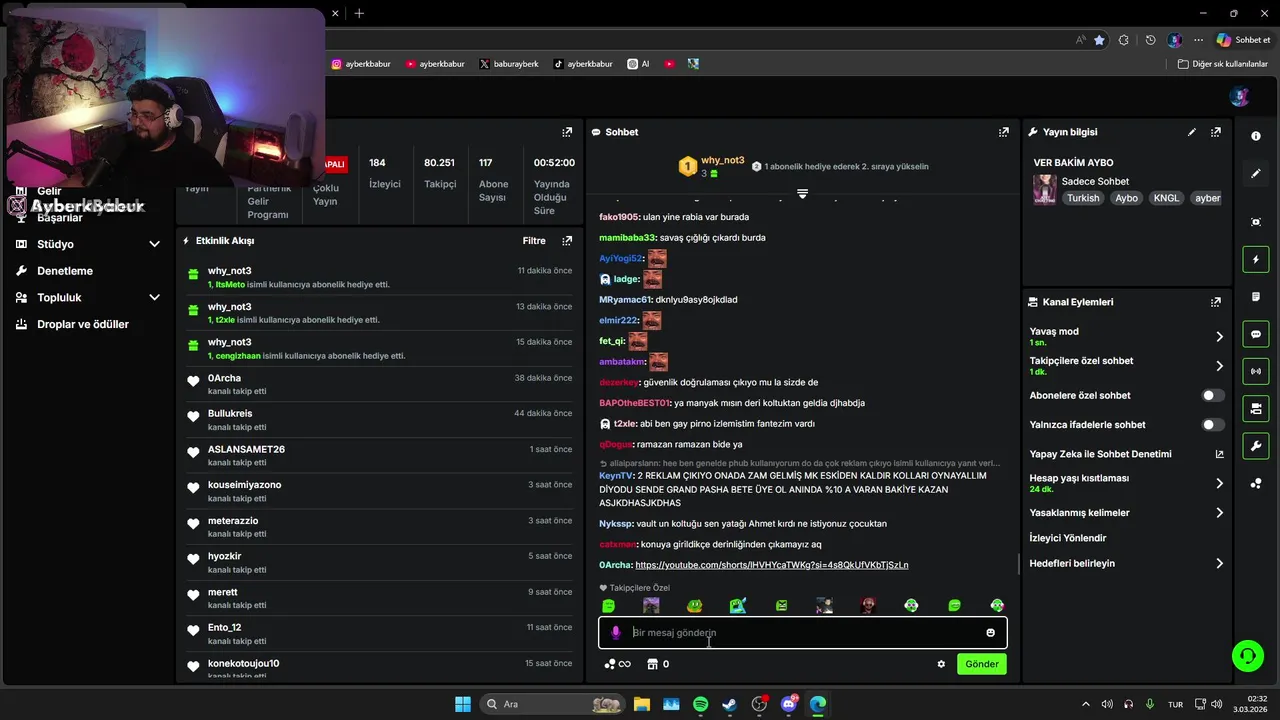Click the Windows taskbar search box

[x=551, y=704]
